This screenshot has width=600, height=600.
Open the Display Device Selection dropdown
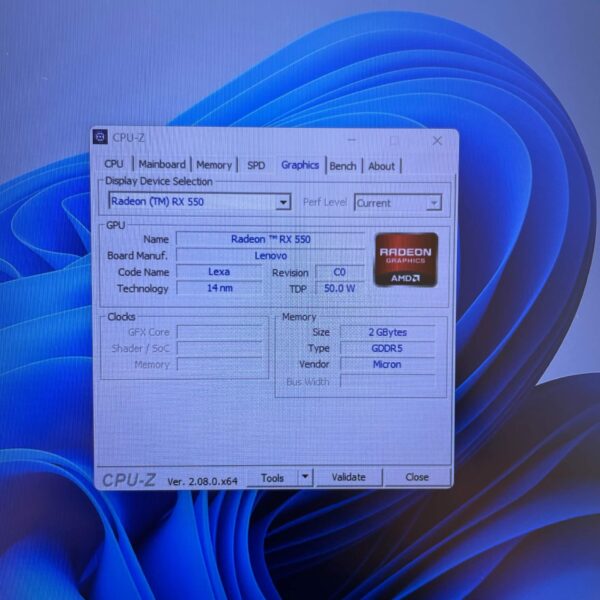(x=200, y=202)
